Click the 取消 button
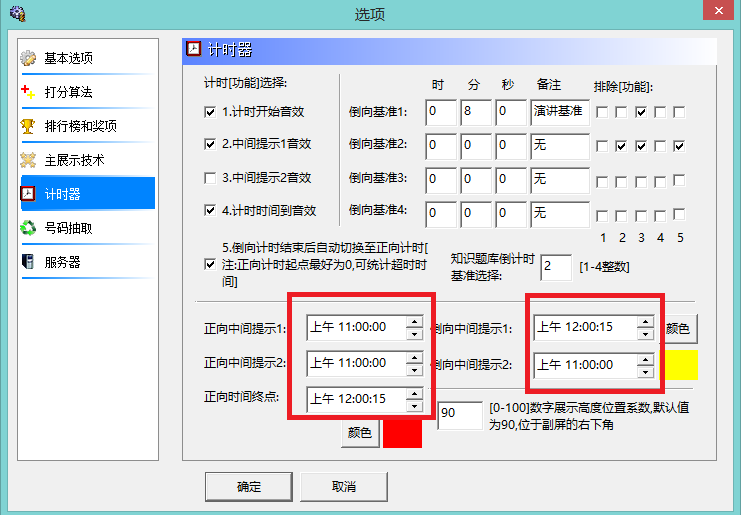The height and width of the screenshot is (515, 741). [344, 487]
